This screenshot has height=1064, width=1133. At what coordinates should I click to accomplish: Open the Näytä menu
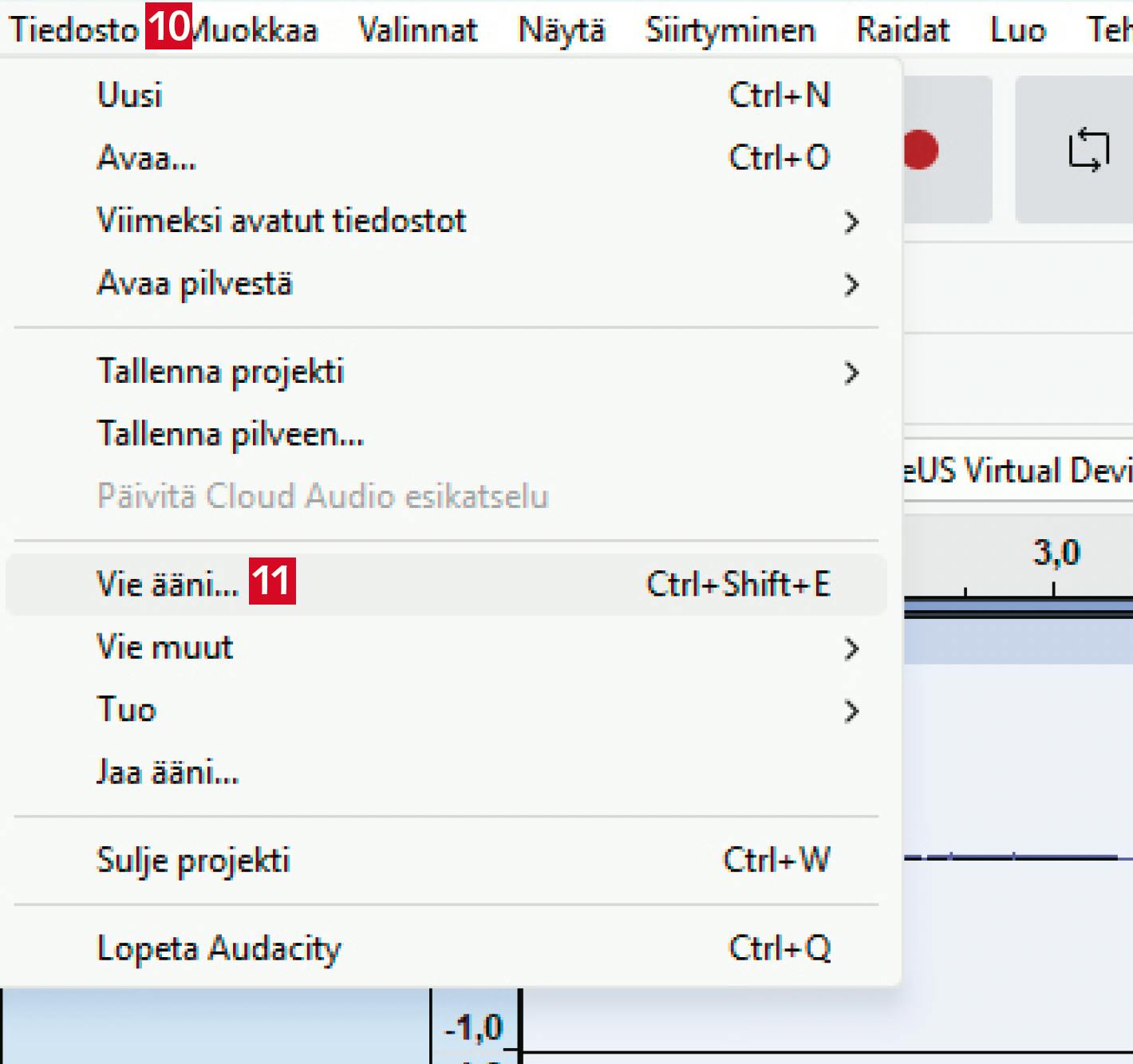point(562,30)
